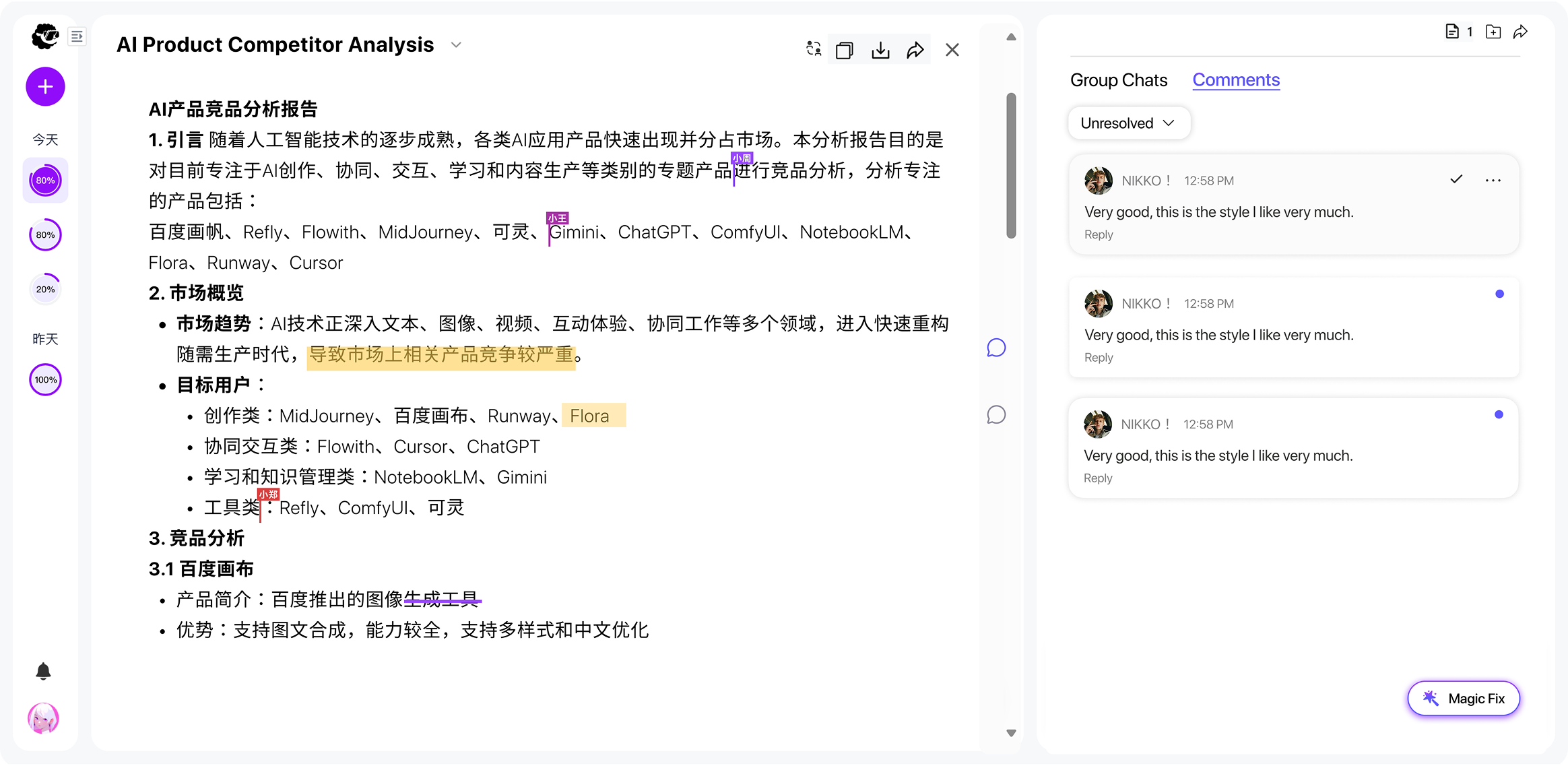
Task: Click Reply under the first comment
Action: coord(1099,234)
